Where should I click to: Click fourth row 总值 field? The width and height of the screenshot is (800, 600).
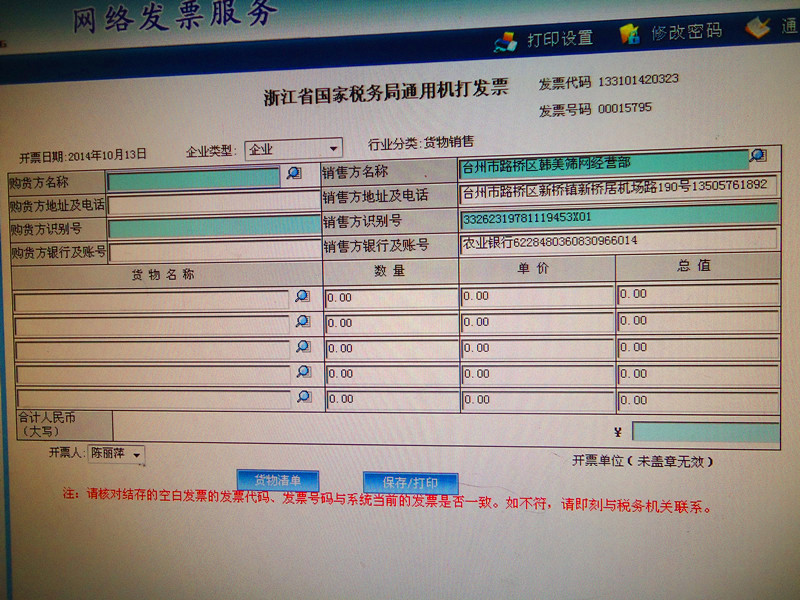pos(698,374)
